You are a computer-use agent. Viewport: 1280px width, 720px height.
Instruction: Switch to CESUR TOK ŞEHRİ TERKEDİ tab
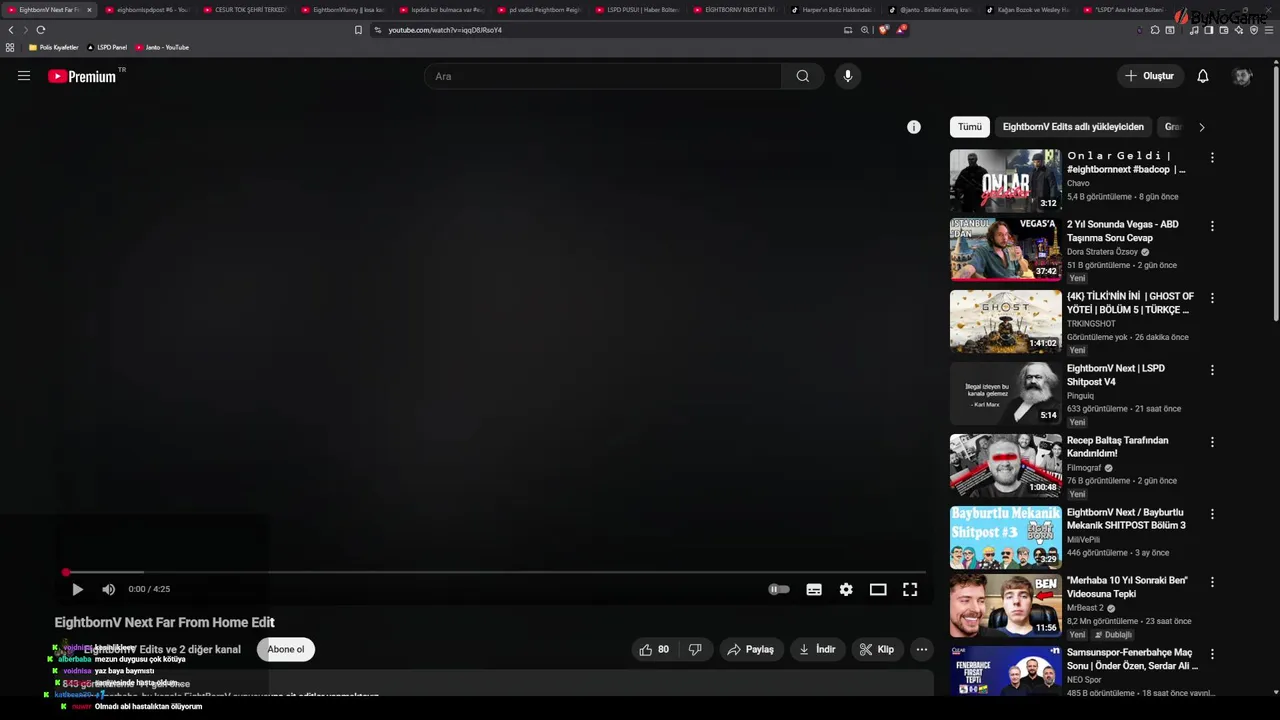(245, 10)
